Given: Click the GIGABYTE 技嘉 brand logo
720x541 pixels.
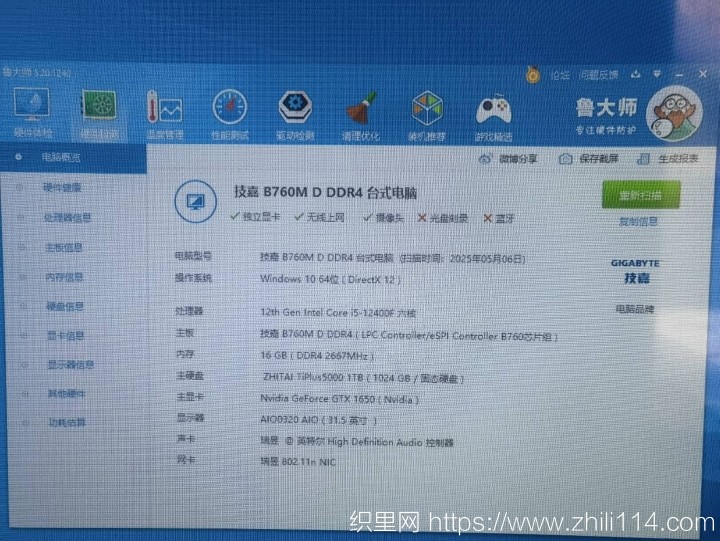Looking at the screenshot, I should pos(636,271).
